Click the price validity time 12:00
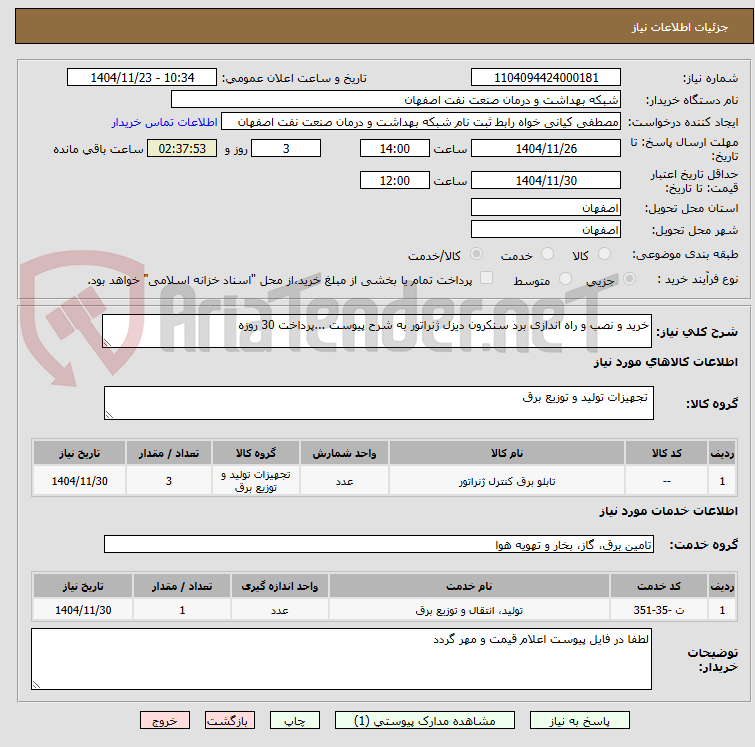The width and height of the screenshot is (755, 747). point(395,181)
